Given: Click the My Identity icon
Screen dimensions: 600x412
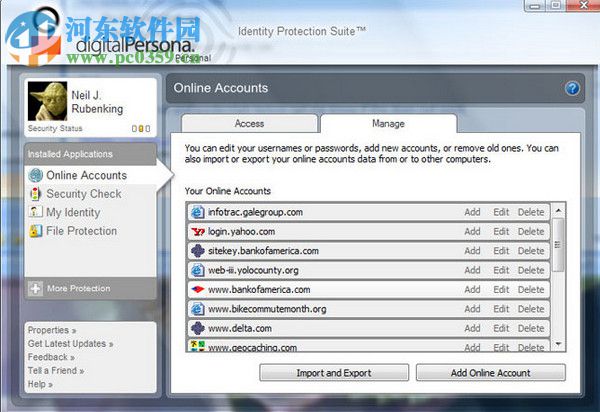Looking at the screenshot, I should [36, 212].
